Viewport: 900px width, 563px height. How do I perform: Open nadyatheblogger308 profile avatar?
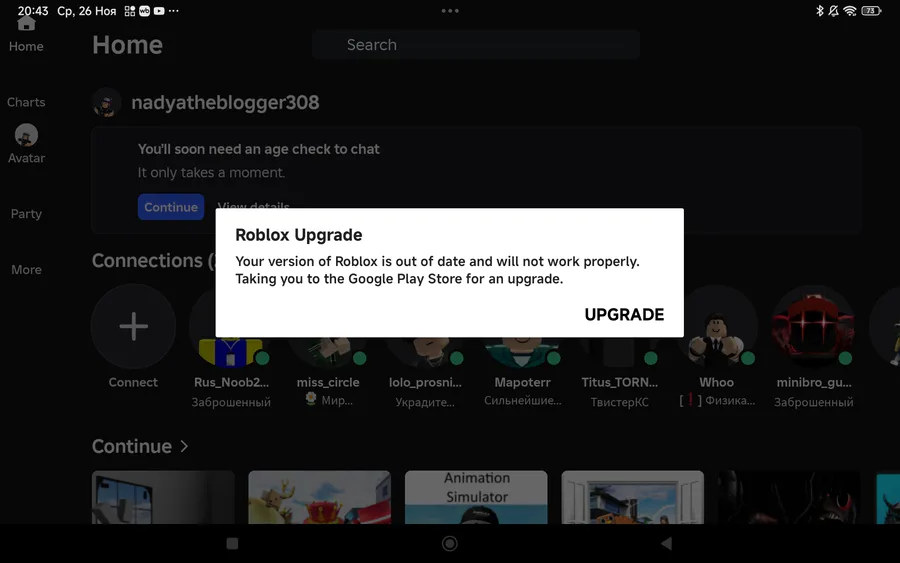[106, 103]
